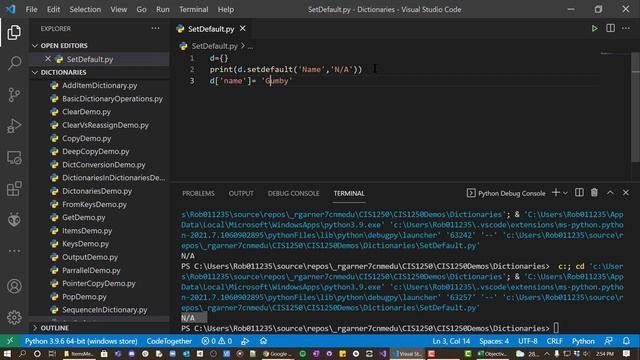Open the Explorer view in activity bar

(x=14, y=33)
